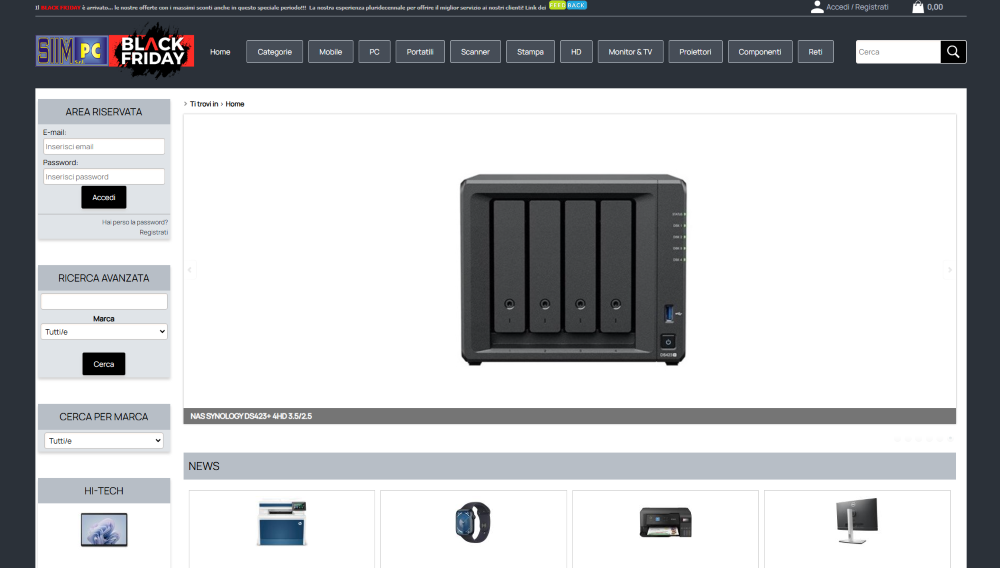1000x568 pixels.
Task: Open the monitor news product
Action: [x=857, y=521]
